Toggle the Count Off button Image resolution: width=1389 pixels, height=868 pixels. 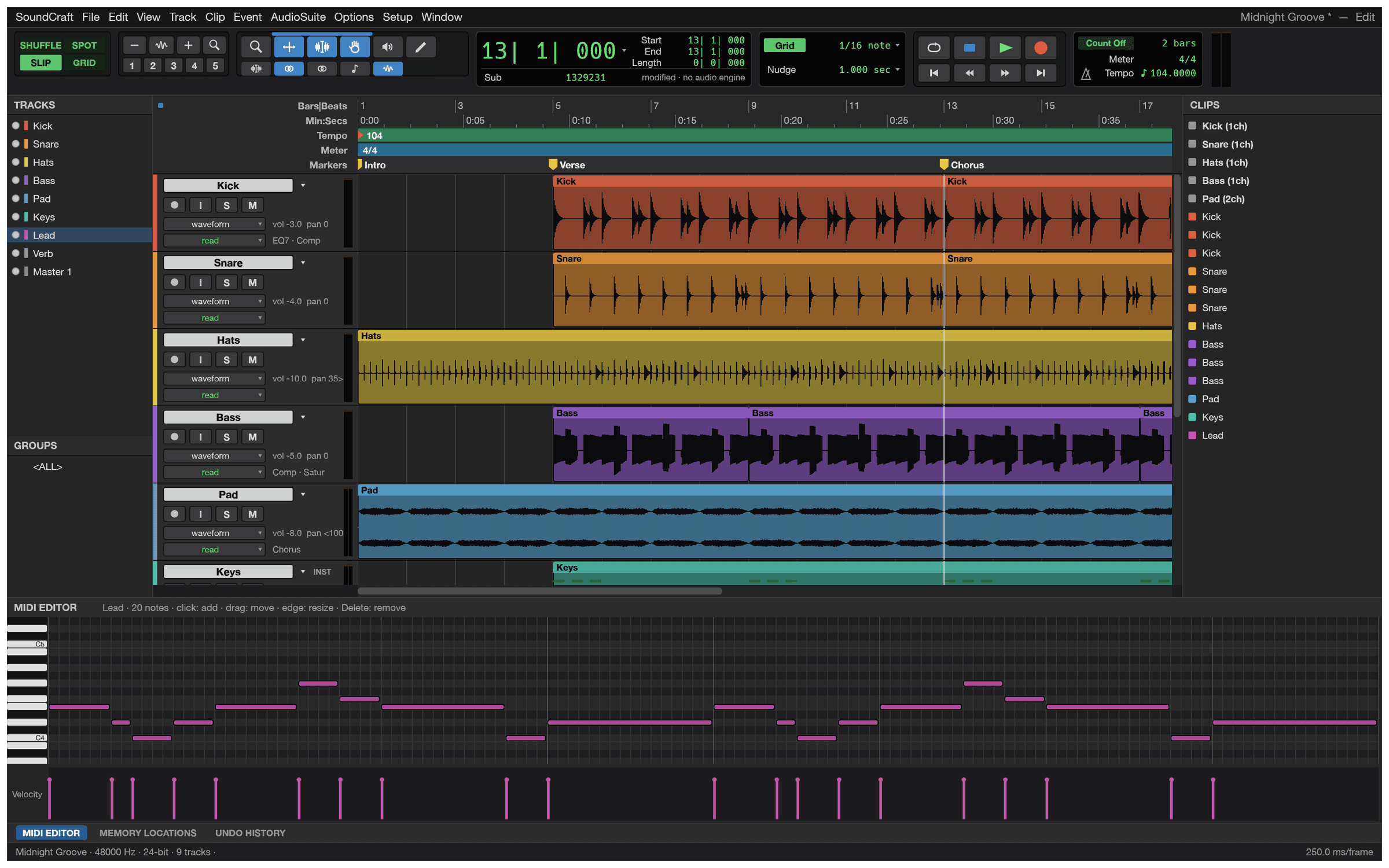1105,43
